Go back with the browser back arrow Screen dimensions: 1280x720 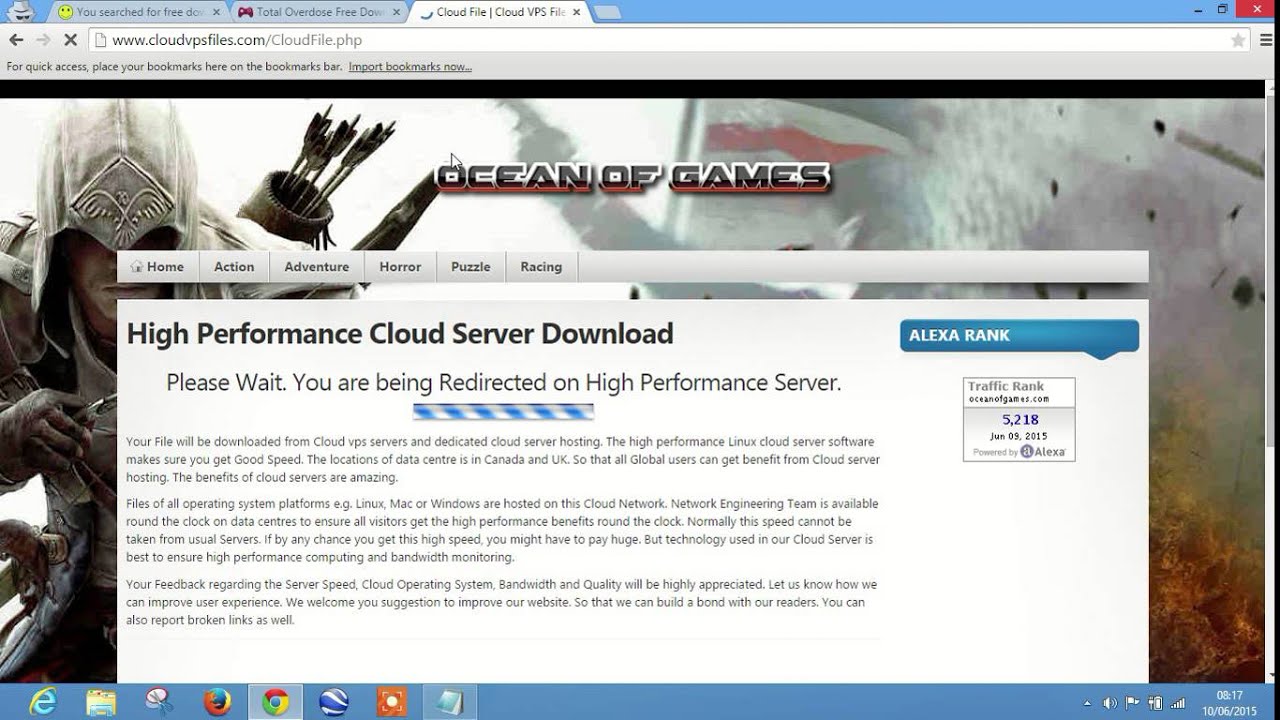pyautogui.click(x=16, y=40)
